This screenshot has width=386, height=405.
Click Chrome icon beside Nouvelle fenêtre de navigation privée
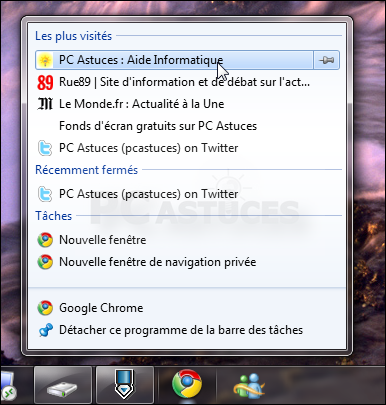45,262
